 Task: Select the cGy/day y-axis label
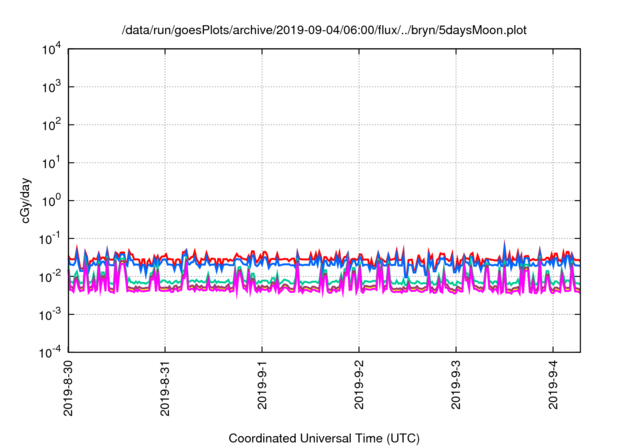click(26, 200)
